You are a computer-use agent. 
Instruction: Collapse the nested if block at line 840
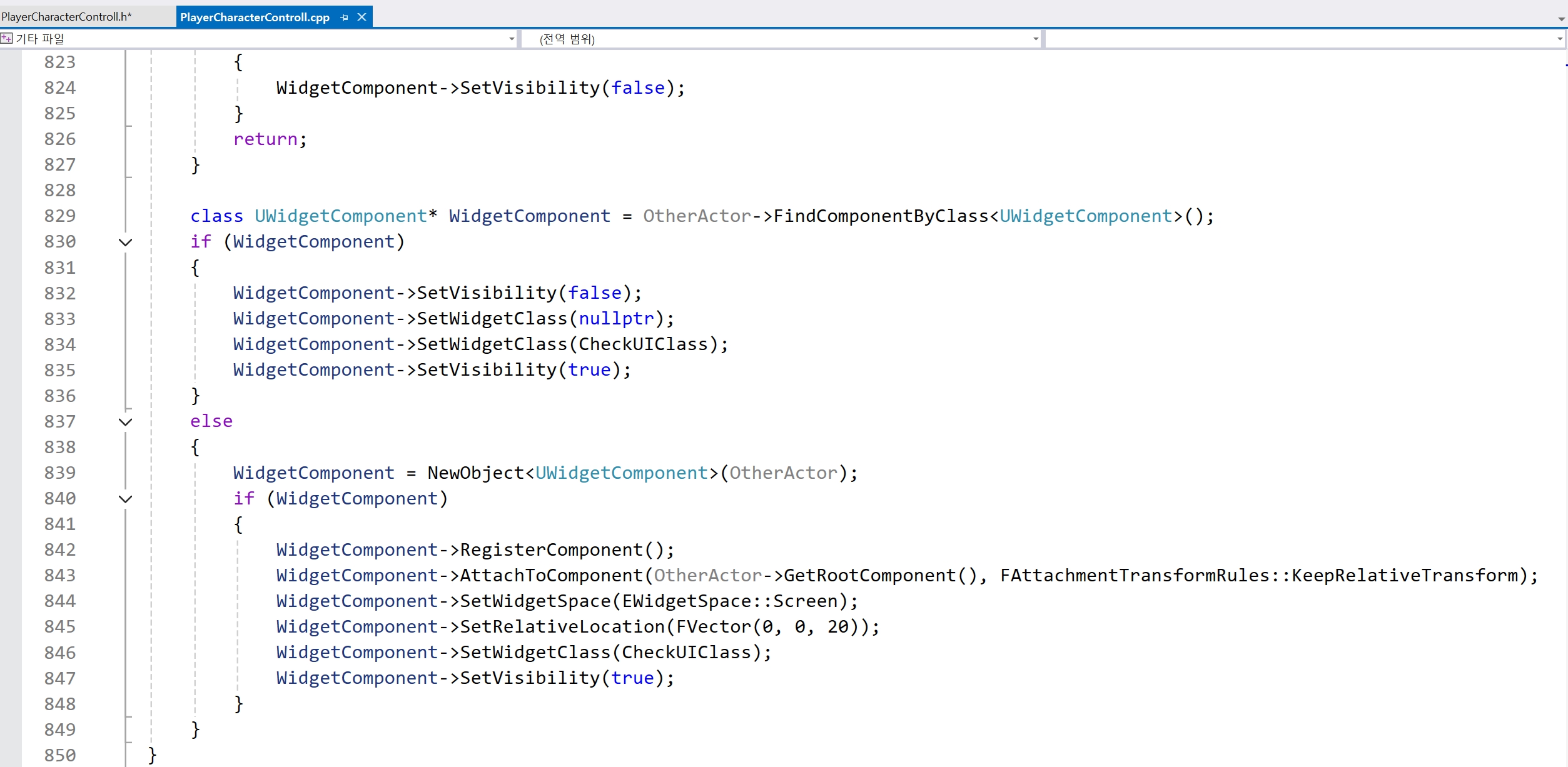125,499
